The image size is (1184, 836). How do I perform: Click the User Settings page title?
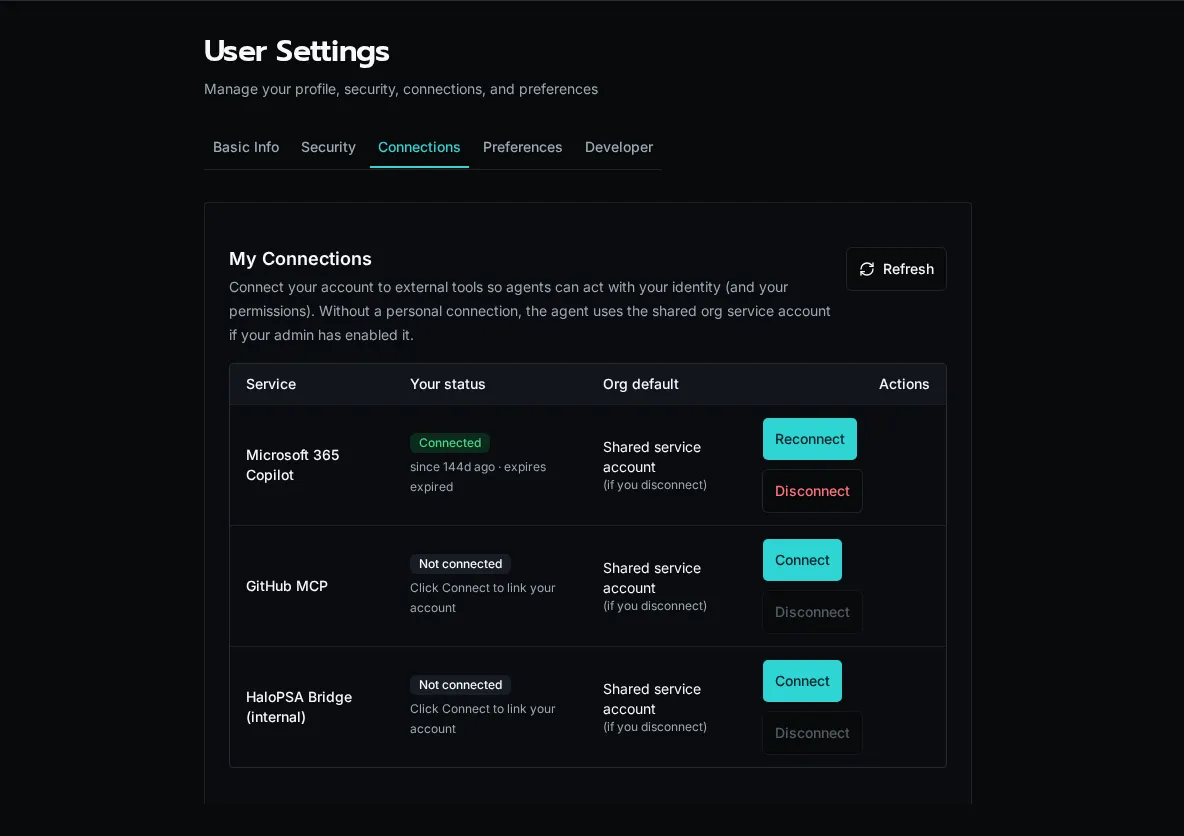[296, 51]
